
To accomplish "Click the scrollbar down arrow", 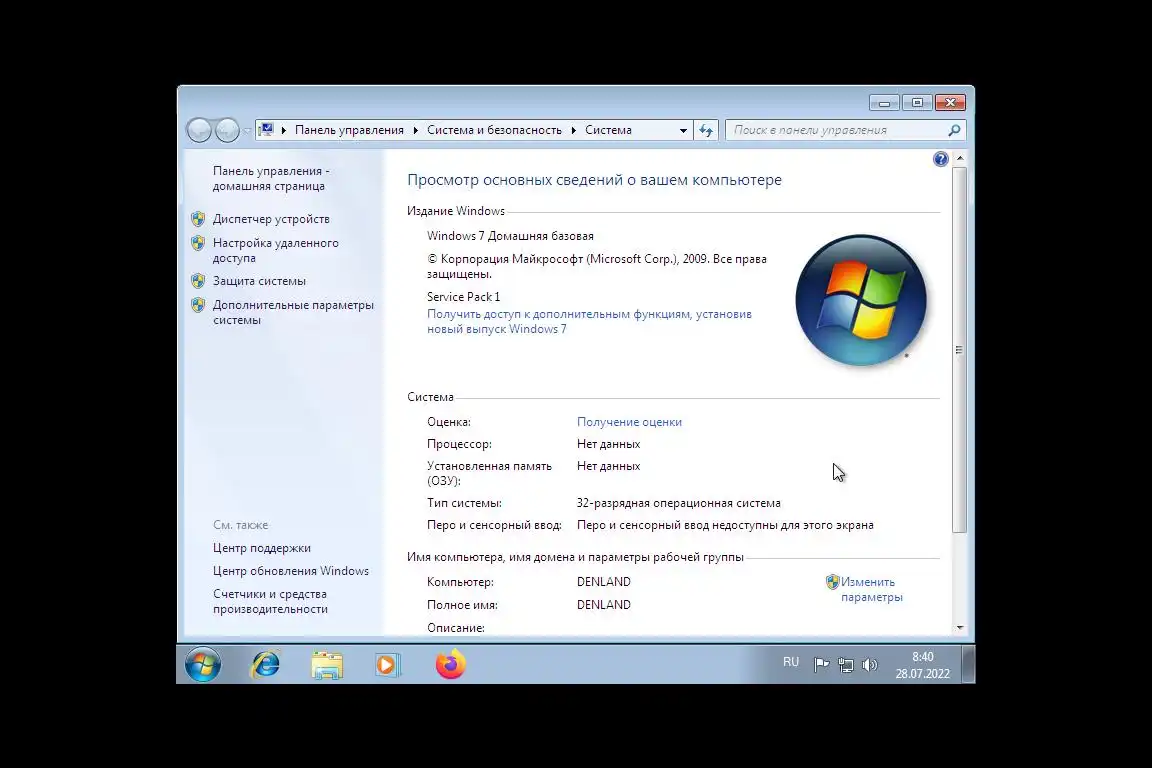I will coord(960,628).
